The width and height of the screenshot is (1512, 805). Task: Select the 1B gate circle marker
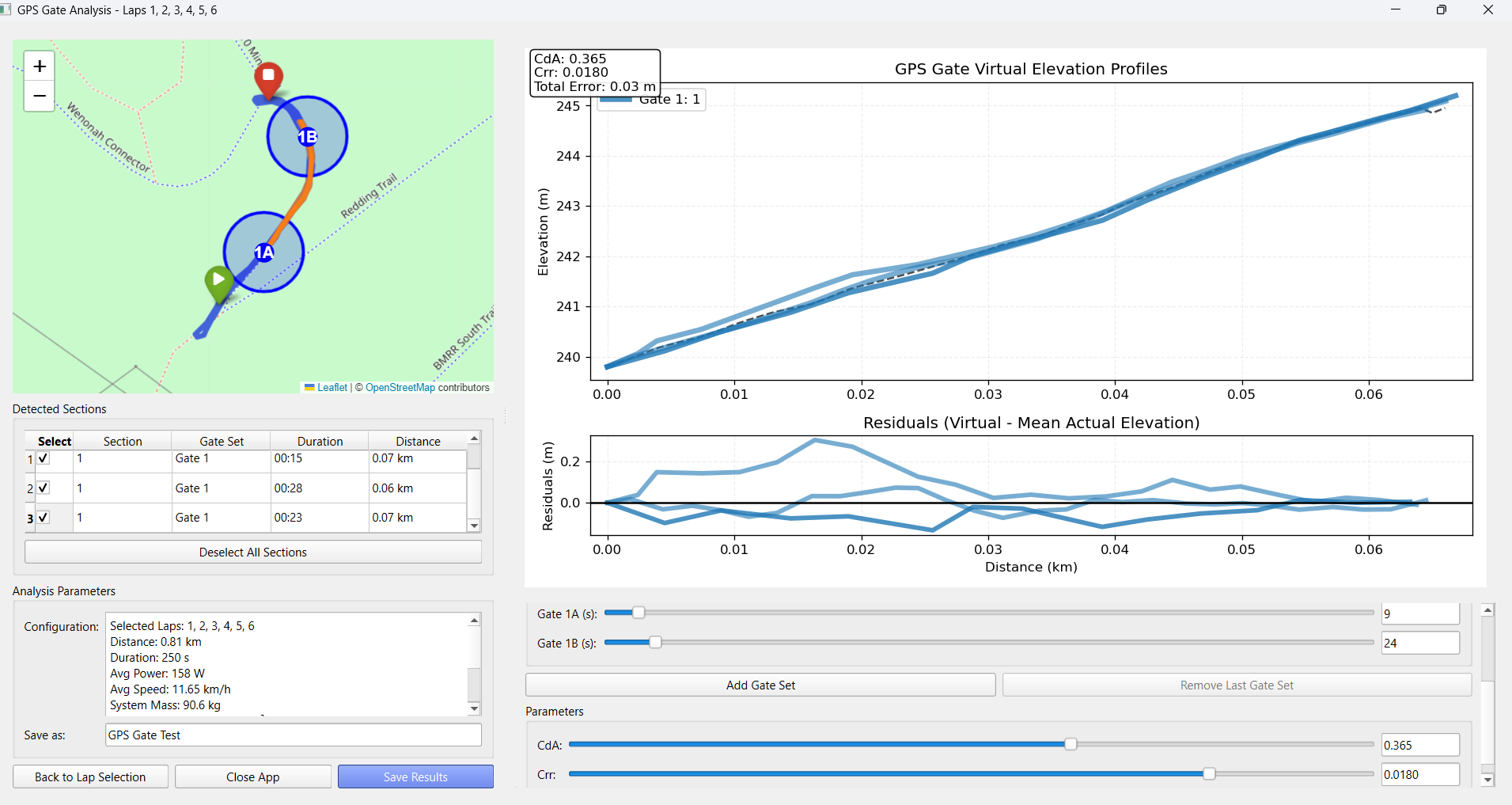point(307,137)
